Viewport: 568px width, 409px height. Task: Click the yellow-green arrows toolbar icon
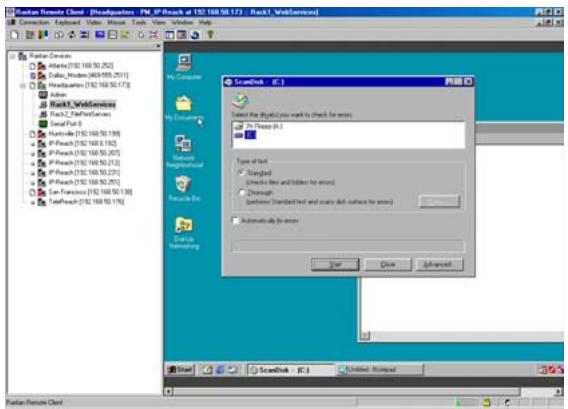125,35
